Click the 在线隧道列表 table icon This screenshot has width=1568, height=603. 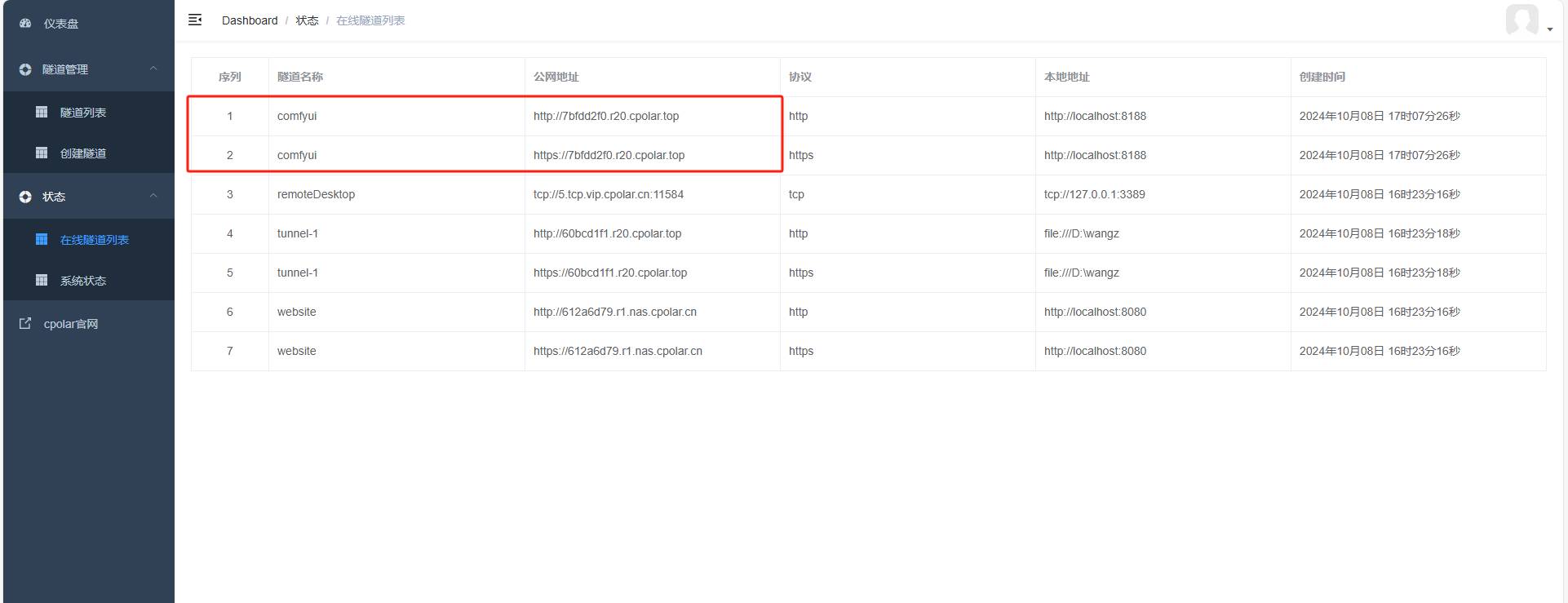coord(42,239)
